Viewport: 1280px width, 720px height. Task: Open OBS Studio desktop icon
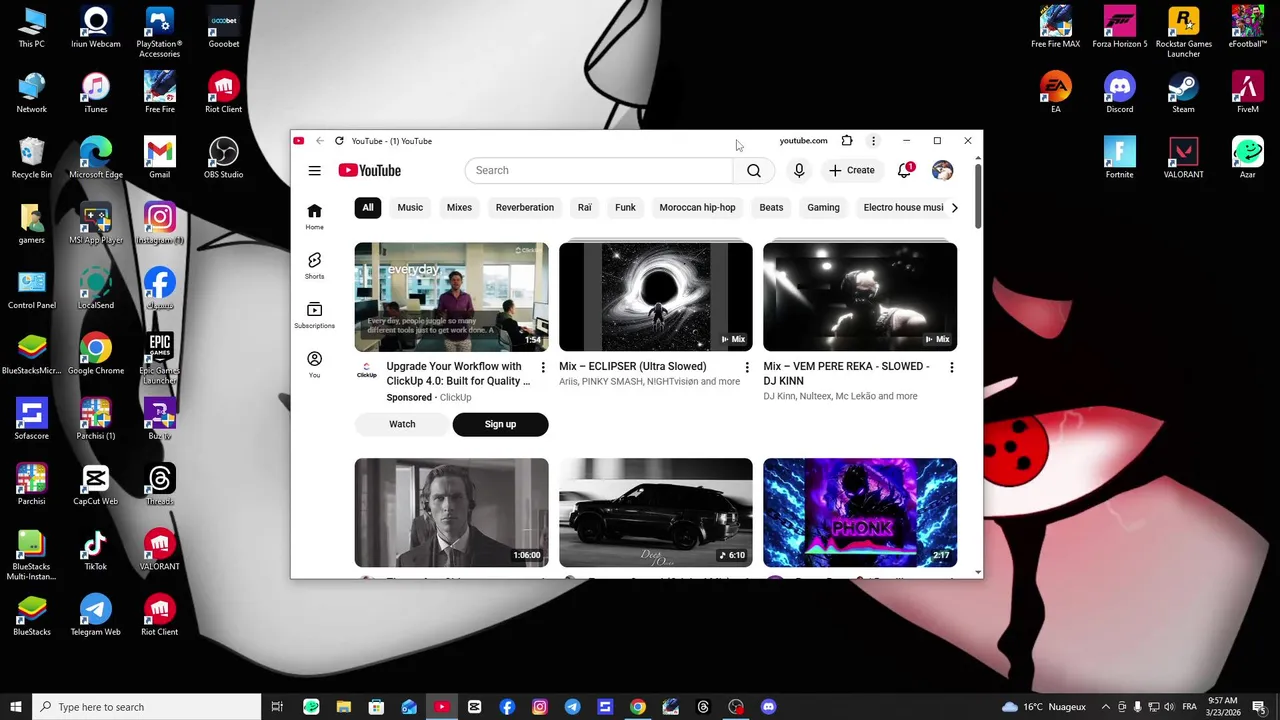tap(224, 158)
